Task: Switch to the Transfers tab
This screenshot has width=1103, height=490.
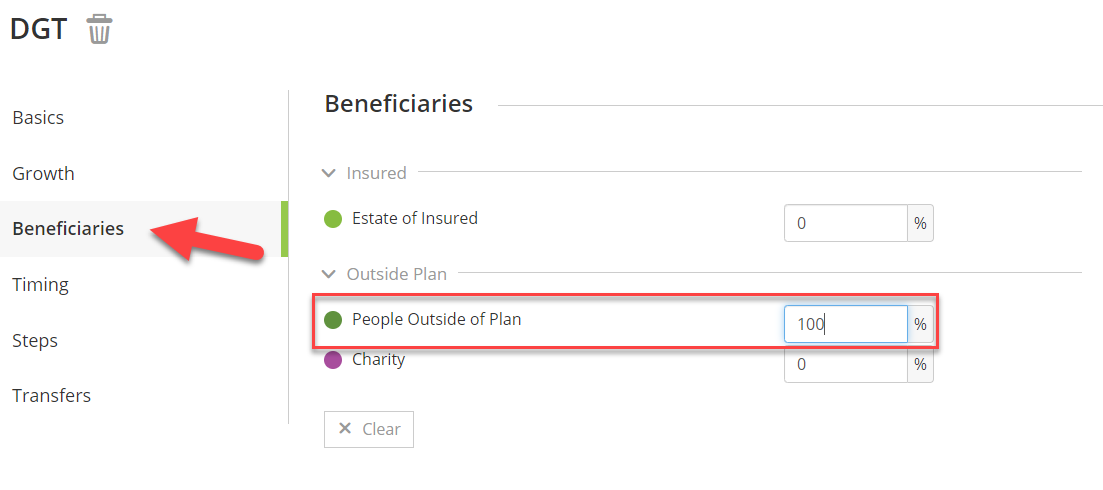Action: (51, 396)
